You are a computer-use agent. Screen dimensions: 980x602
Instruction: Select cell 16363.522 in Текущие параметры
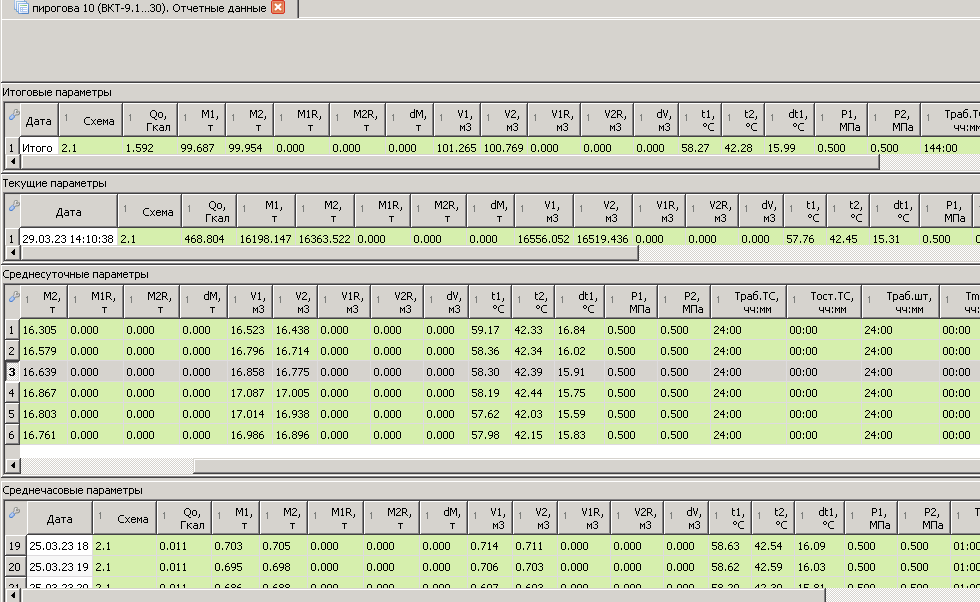[x=324, y=239]
